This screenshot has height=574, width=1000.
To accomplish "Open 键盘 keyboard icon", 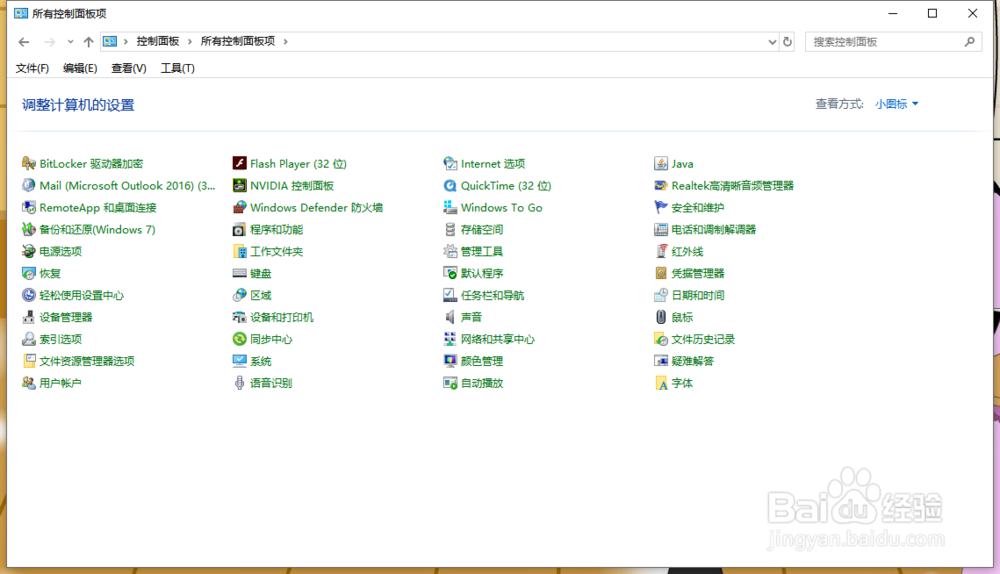I will [239, 273].
